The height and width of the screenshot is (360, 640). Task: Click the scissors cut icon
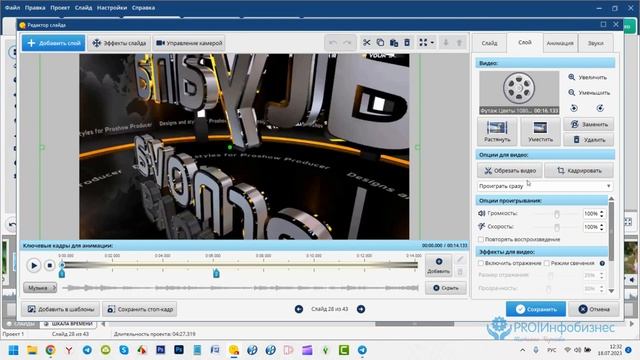[367, 42]
